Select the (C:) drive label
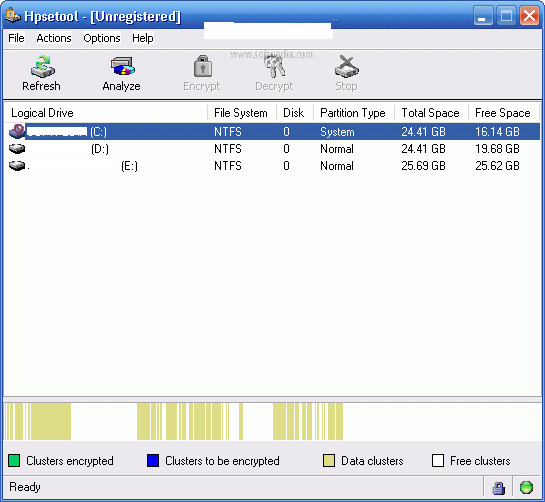Image resolution: width=545 pixels, height=502 pixels. 98,132
